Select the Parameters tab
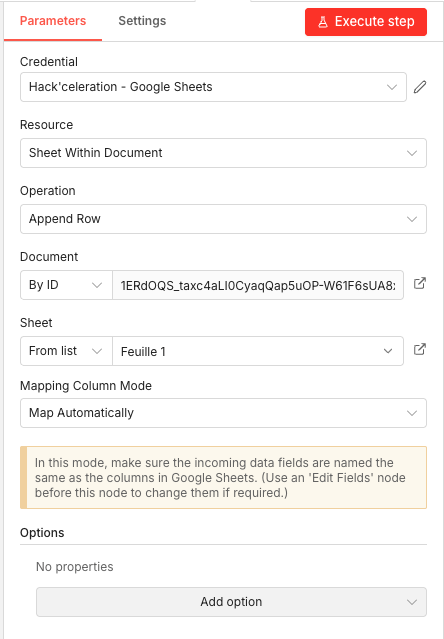 tap(53, 21)
